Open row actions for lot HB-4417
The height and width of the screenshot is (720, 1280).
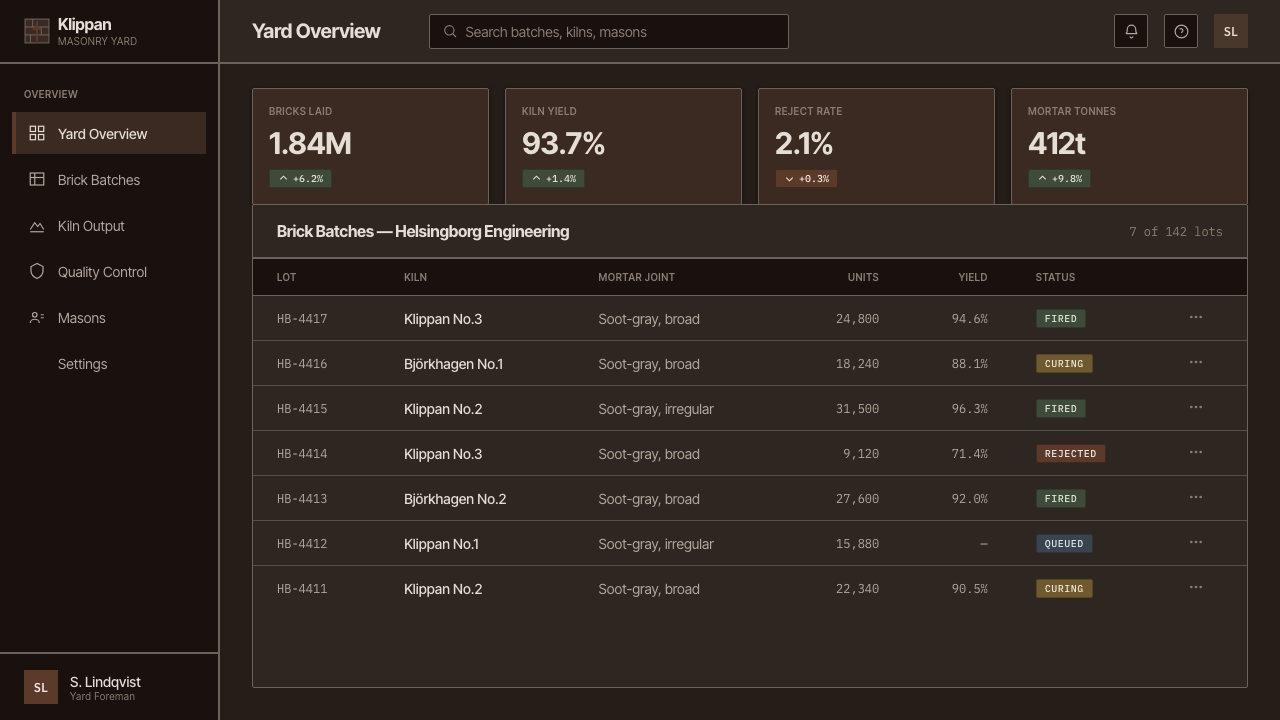pos(1196,317)
